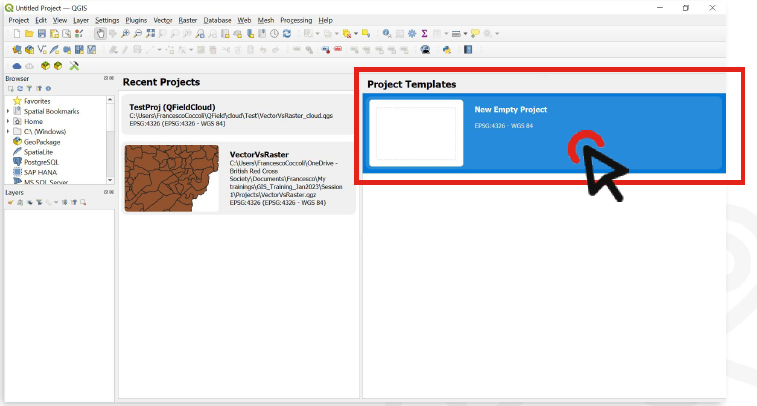Select Favorites in the Browser tree

(x=37, y=101)
